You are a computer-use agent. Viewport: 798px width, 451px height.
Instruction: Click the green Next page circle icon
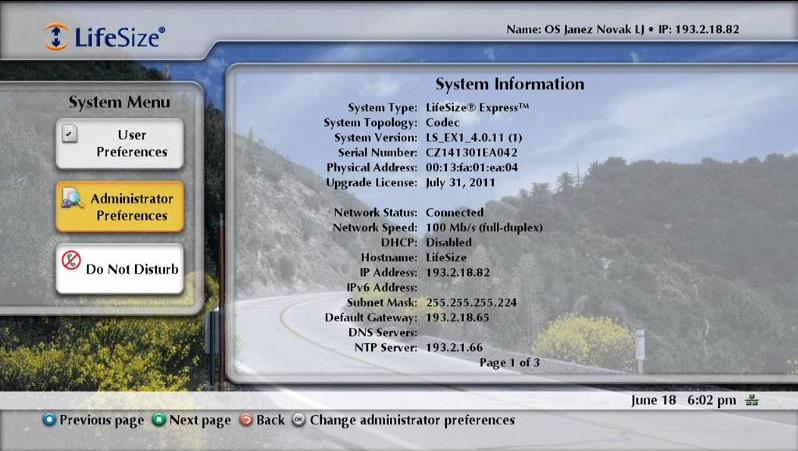[159, 420]
